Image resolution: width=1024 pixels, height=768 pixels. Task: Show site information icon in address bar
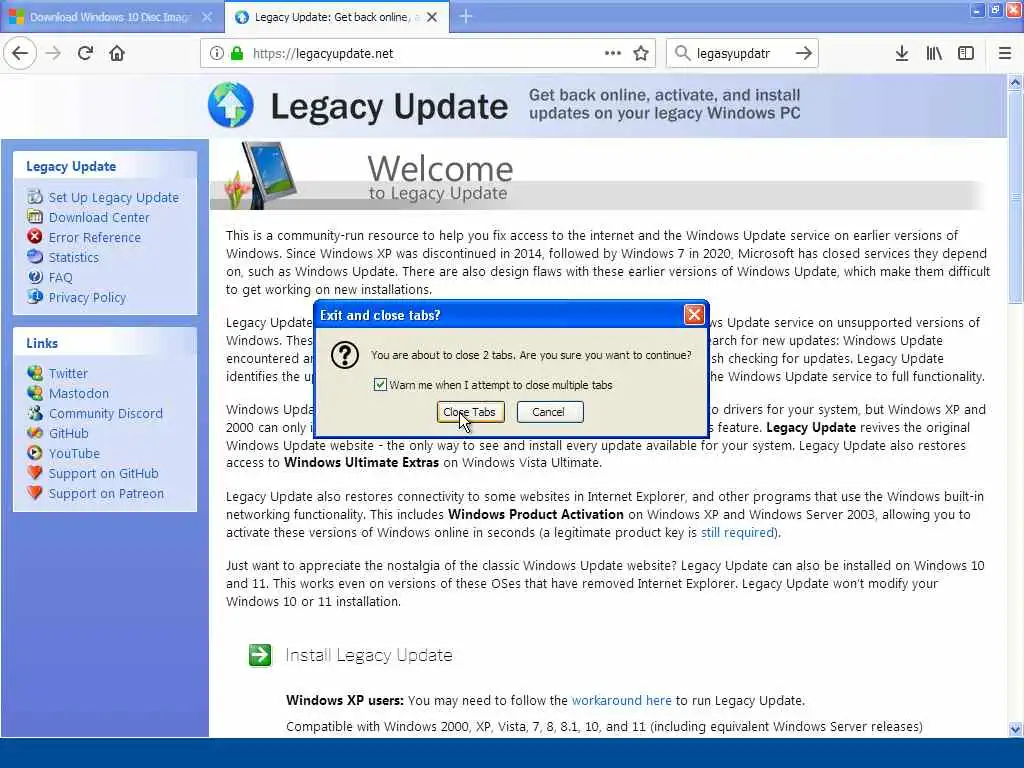coord(217,54)
